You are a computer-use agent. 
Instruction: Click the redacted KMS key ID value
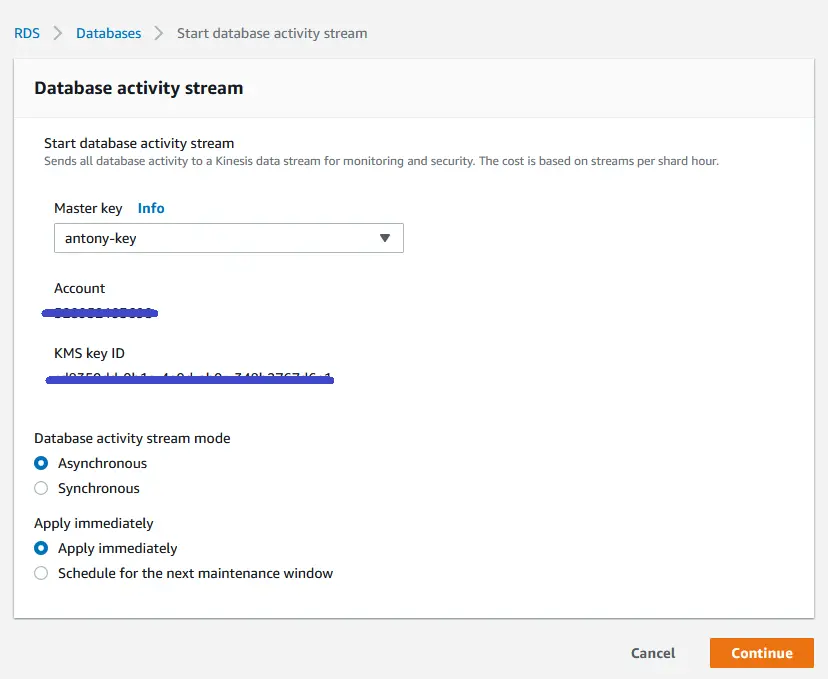[x=190, y=379]
